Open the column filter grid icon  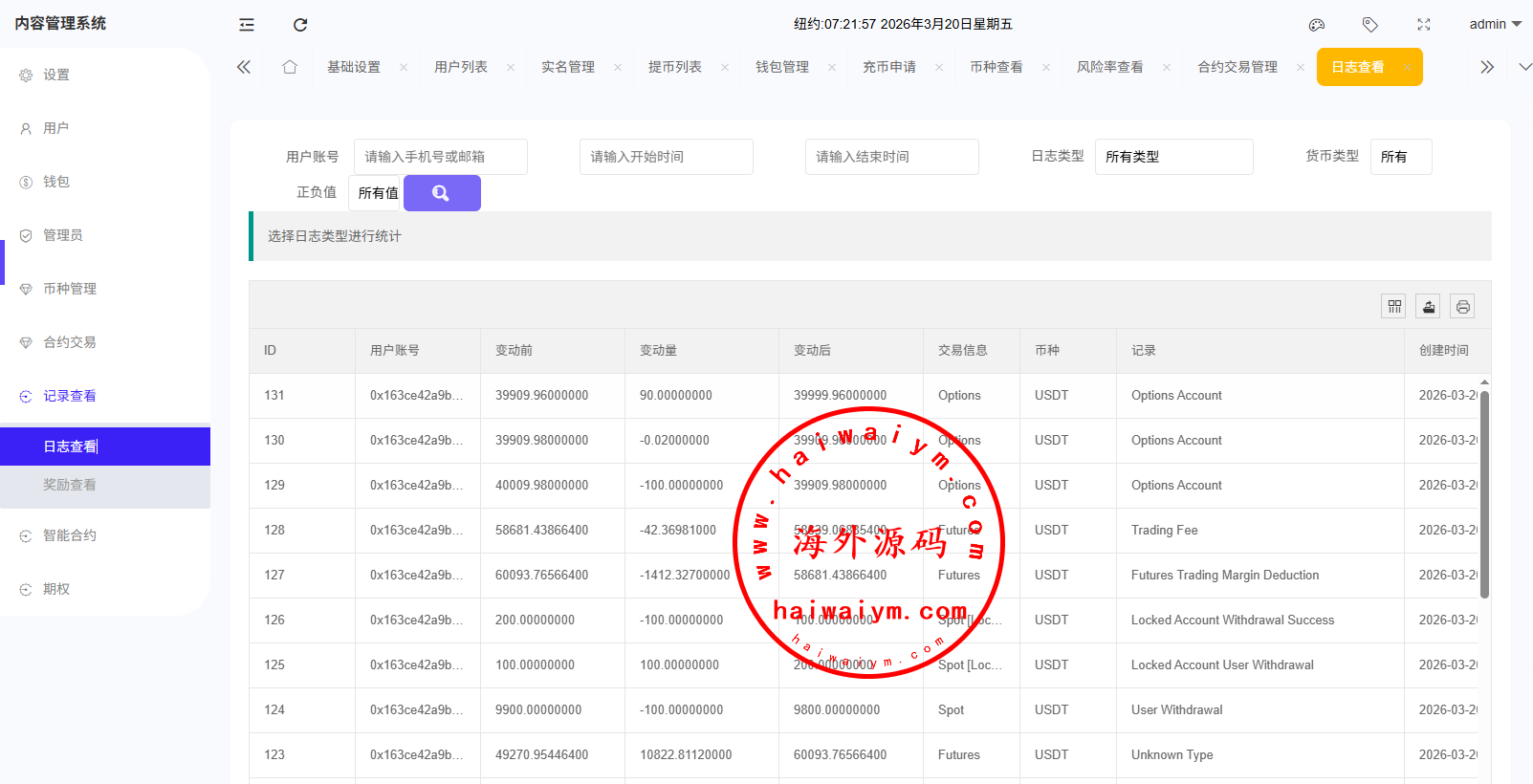coord(1394,306)
